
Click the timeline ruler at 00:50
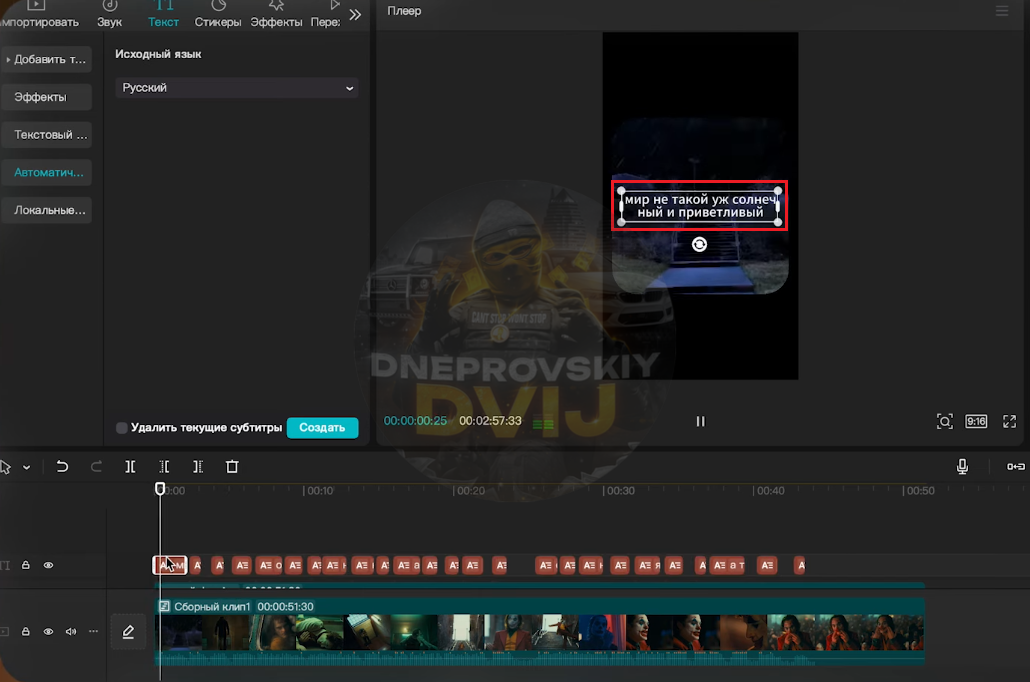(x=918, y=491)
